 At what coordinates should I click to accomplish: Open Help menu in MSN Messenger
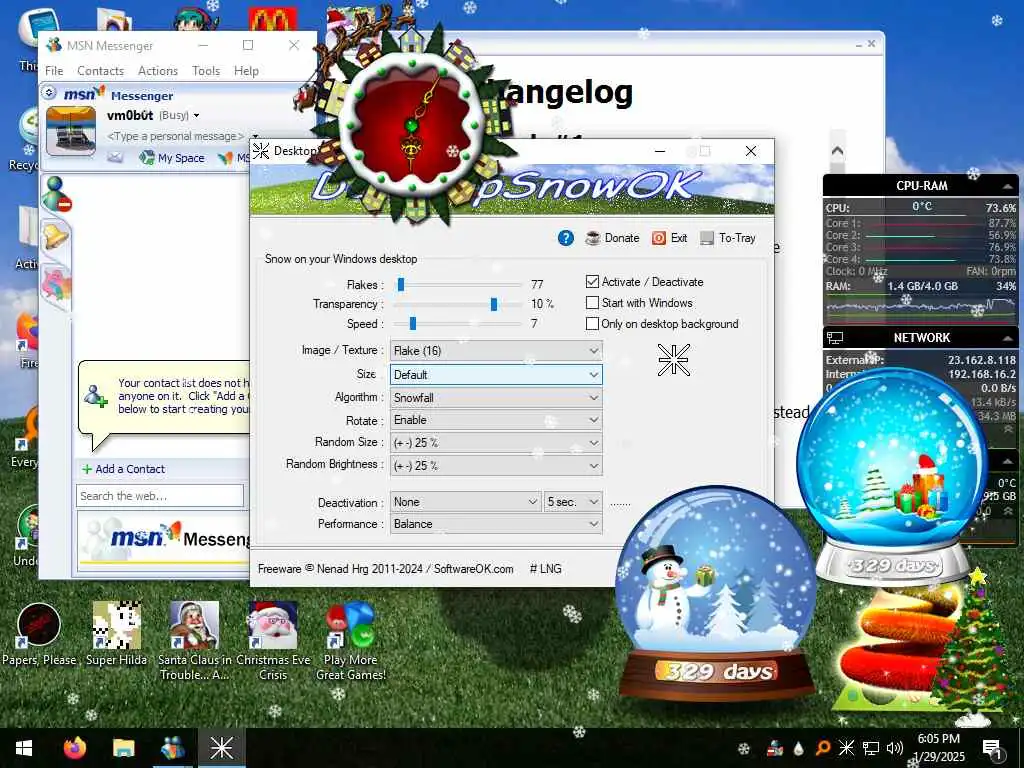(x=246, y=71)
